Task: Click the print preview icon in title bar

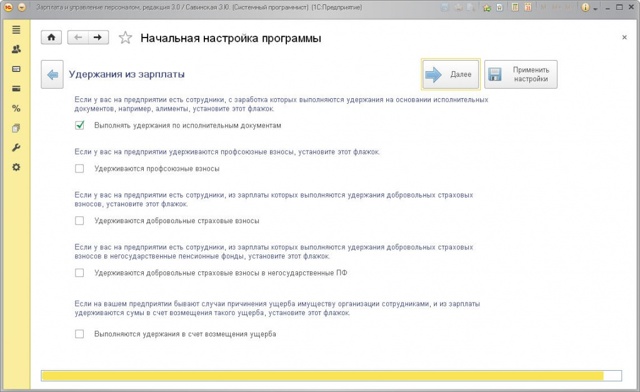Action: click(471, 7)
